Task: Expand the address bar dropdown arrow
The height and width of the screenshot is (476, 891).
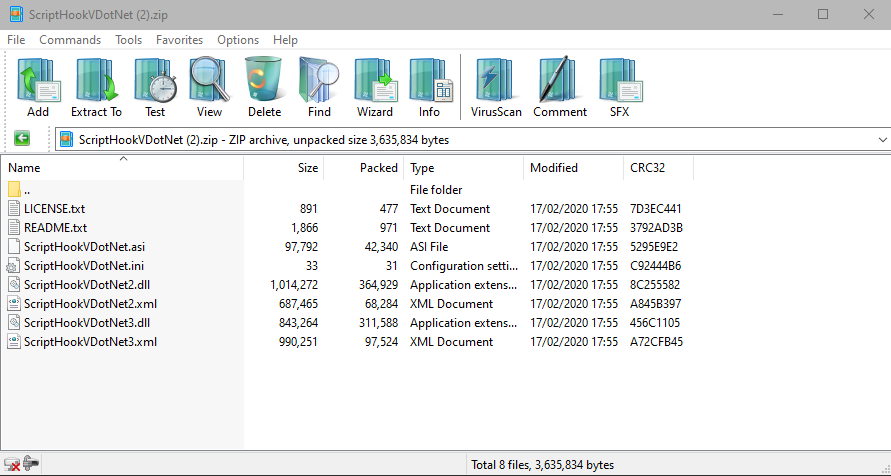Action: click(882, 140)
